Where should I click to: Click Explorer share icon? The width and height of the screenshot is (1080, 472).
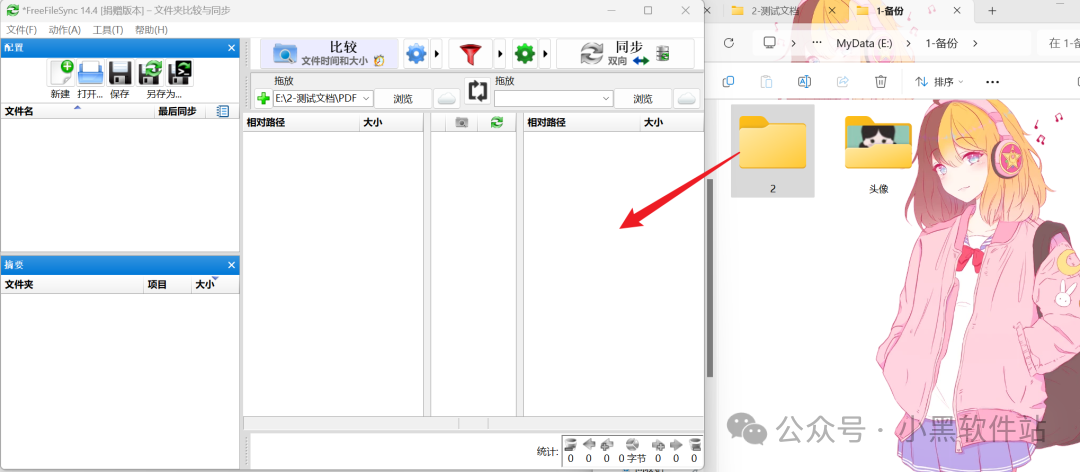pos(842,81)
